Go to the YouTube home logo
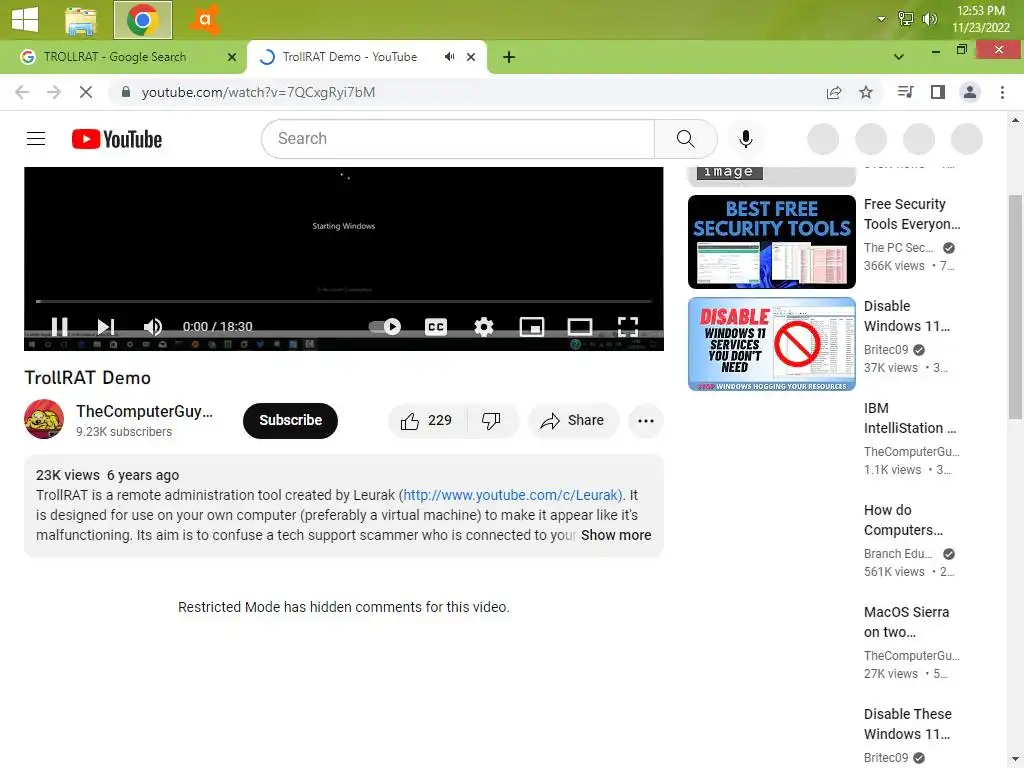The width and height of the screenshot is (1024, 768). (117, 139)
